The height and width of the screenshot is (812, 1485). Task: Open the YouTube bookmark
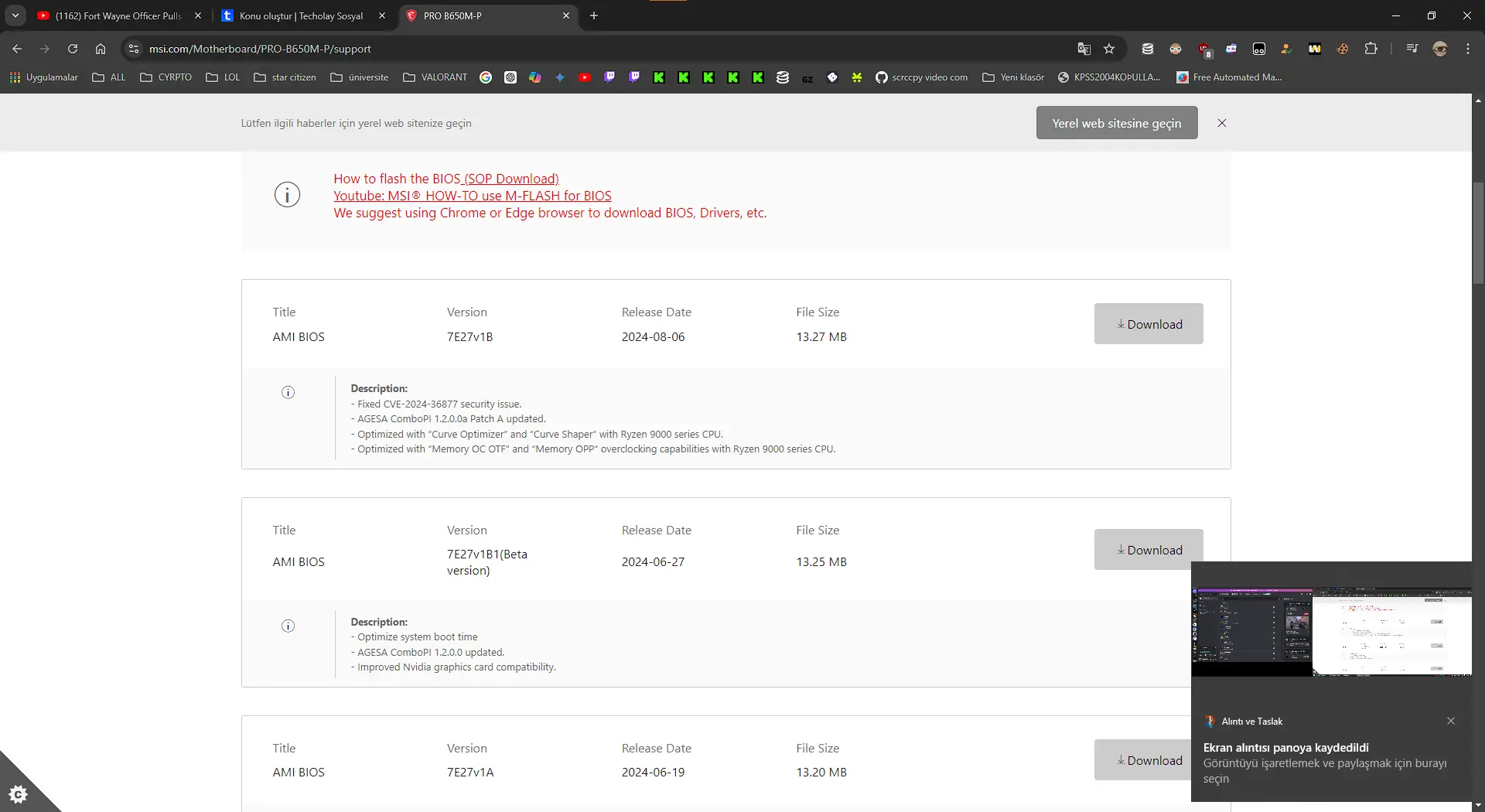click(585, 77)
